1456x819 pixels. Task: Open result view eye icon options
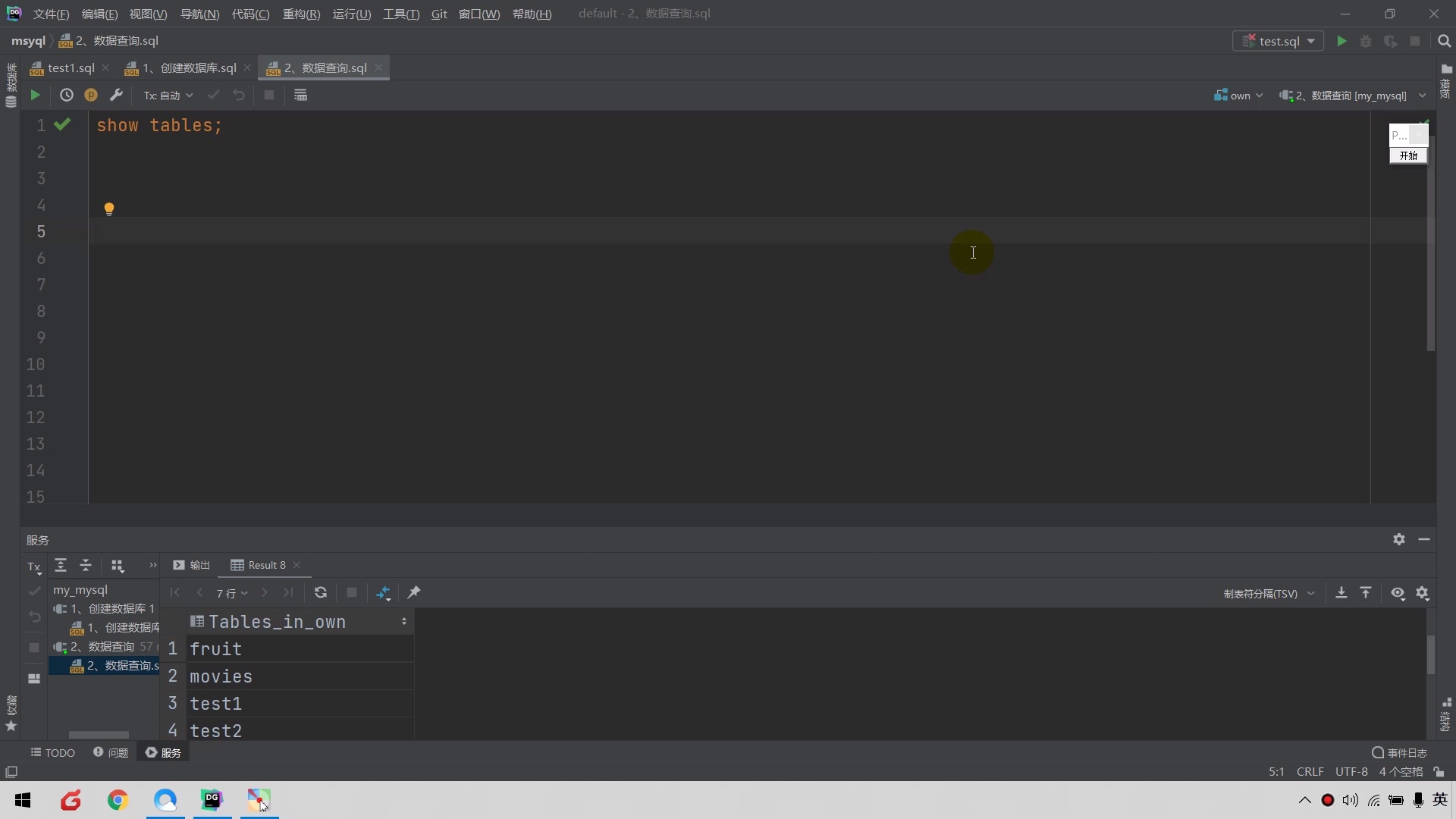1398,593
